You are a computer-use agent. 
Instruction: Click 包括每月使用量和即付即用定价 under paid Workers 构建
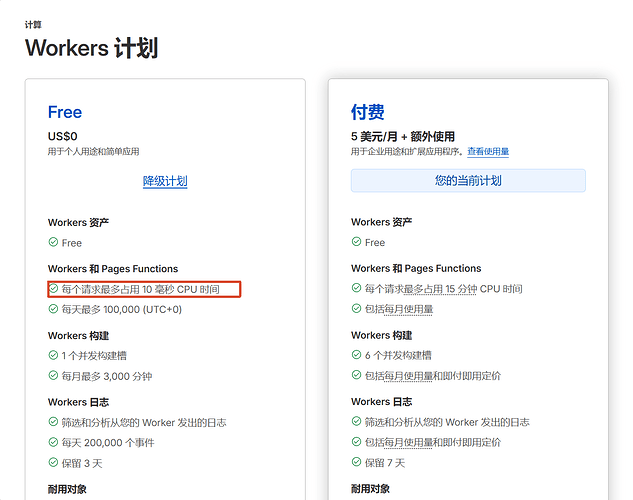(433, 376)
